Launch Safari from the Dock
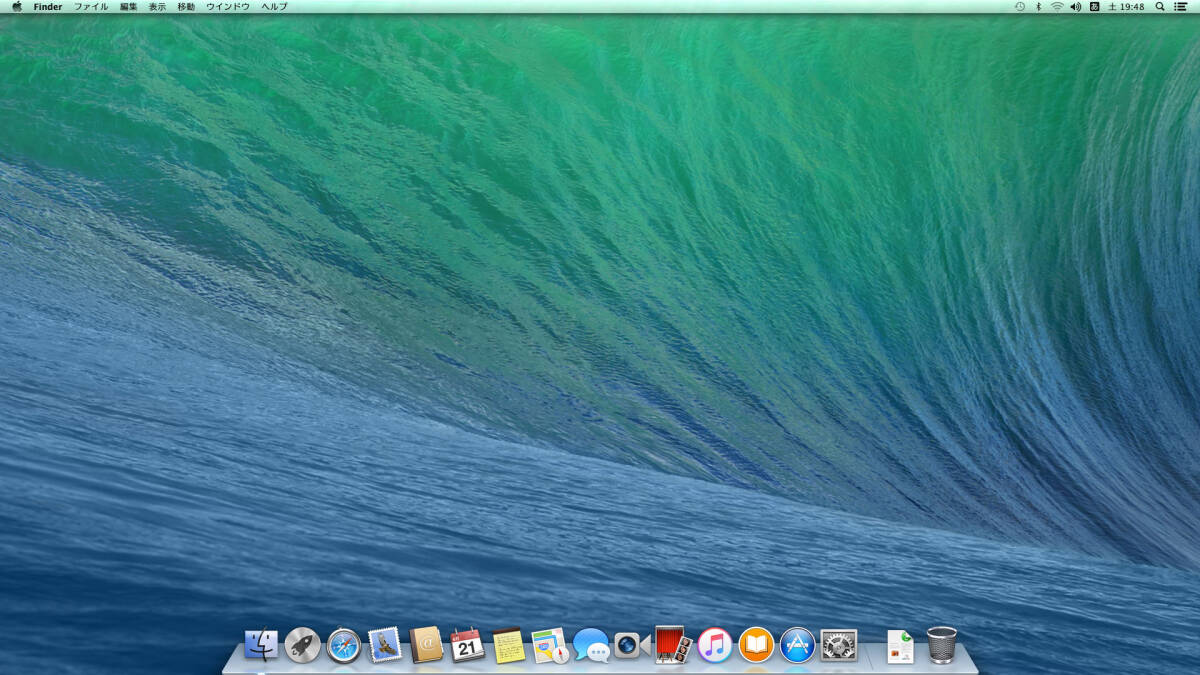 tap(344, 645)
